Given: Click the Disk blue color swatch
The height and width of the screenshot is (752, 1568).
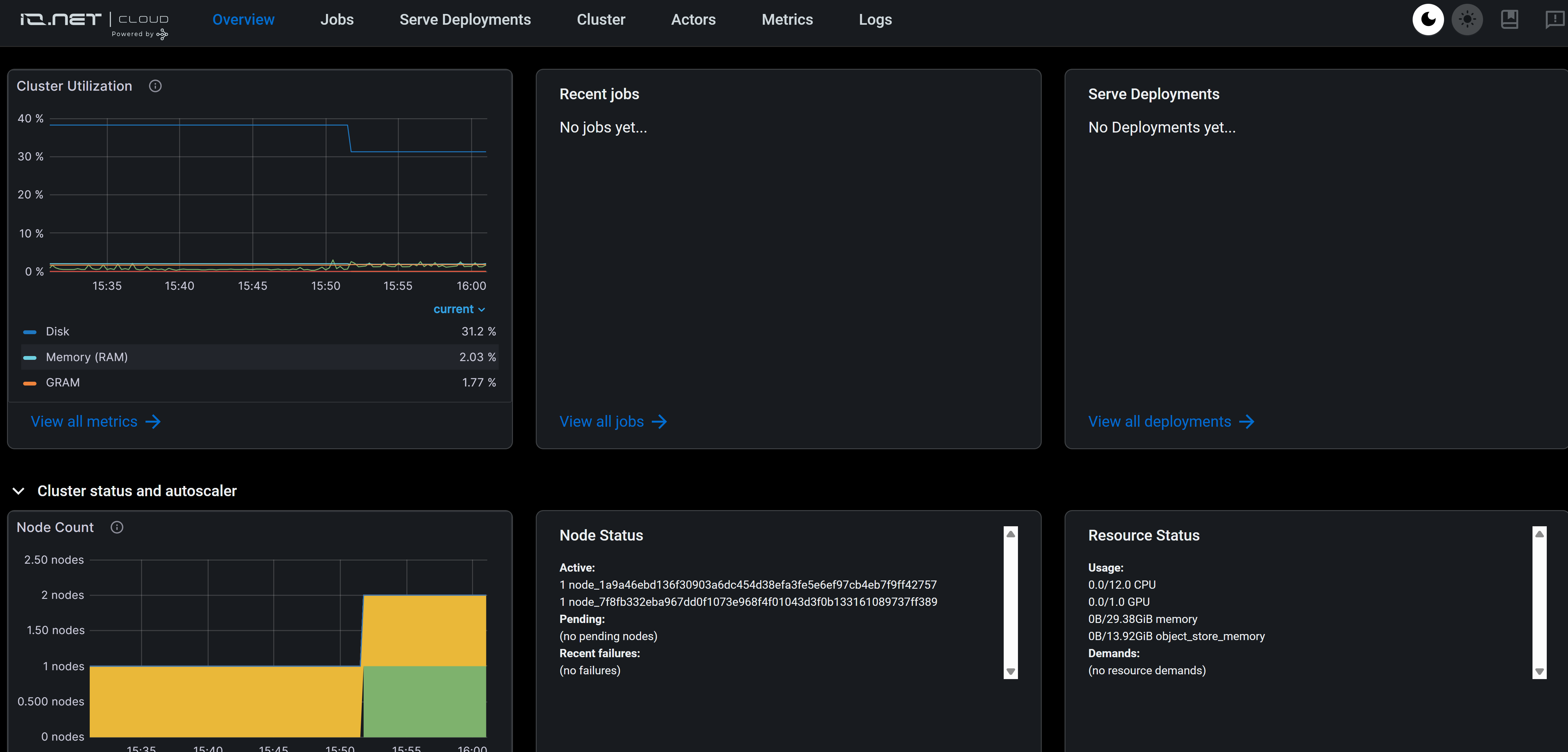Looking at the screenshot, I should pos(30,332).
